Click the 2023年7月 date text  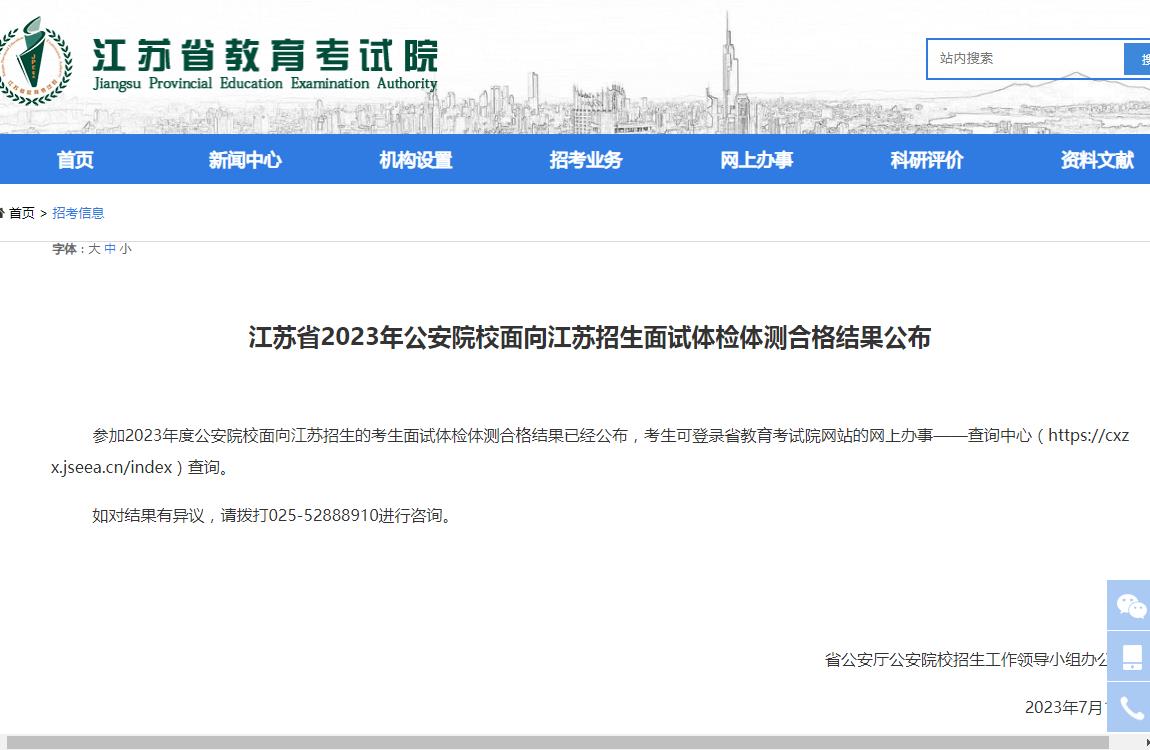click(x=1065, y=707)
